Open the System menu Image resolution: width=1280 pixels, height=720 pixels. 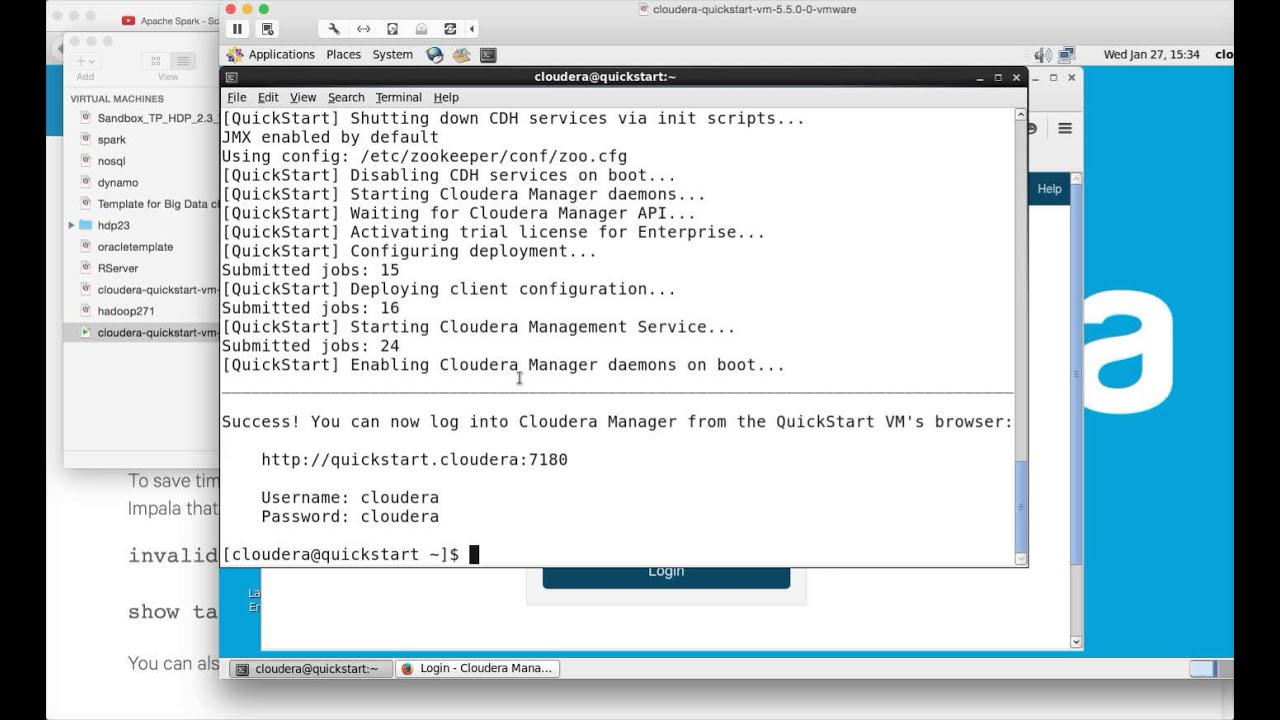(392, 55)
